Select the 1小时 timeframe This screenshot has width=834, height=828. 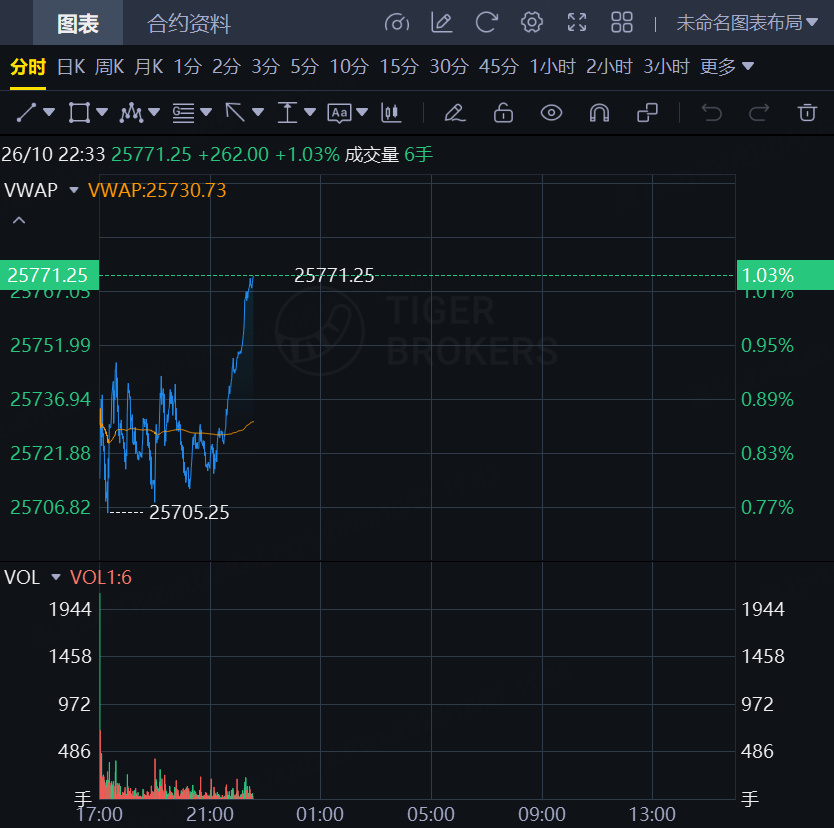coord(553,67)
